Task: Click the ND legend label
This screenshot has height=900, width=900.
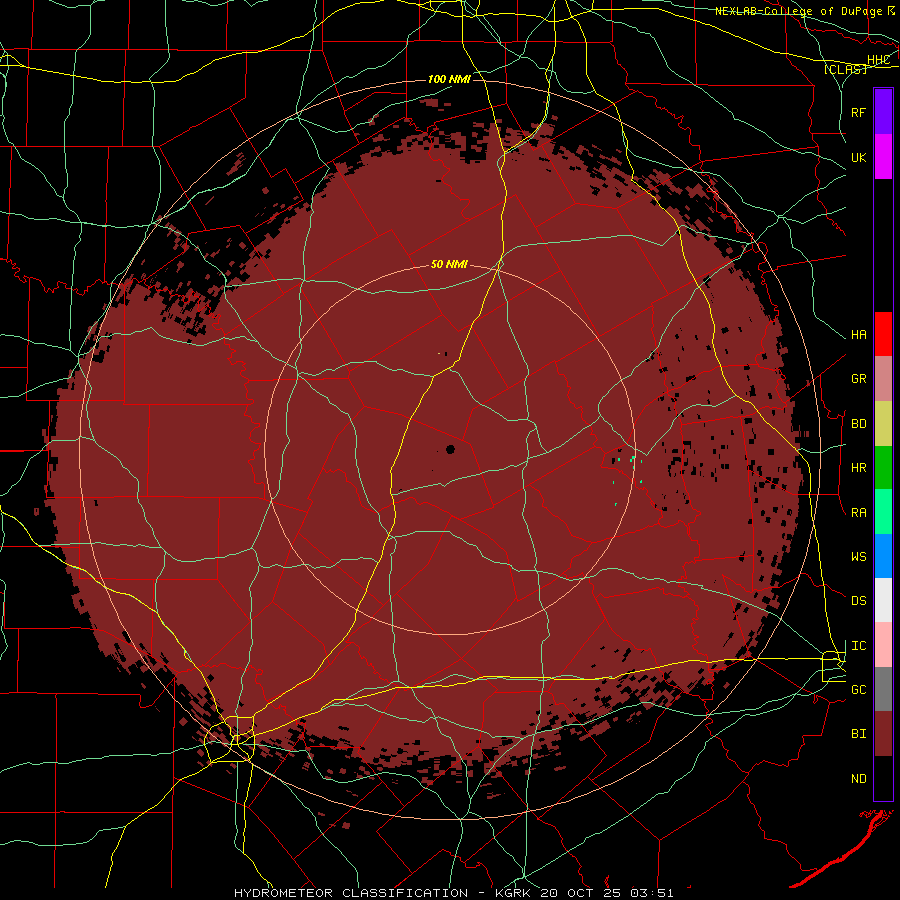Action: [858, 779]
